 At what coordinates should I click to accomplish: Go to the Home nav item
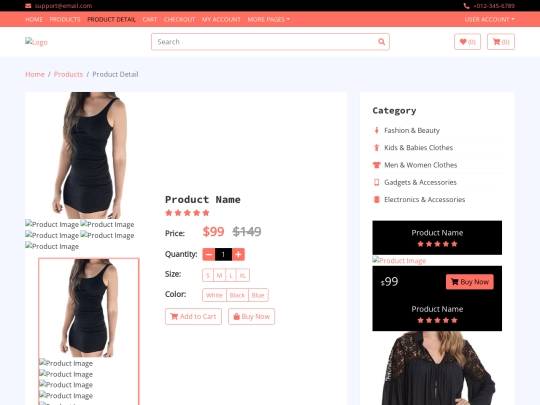[34, 19]
